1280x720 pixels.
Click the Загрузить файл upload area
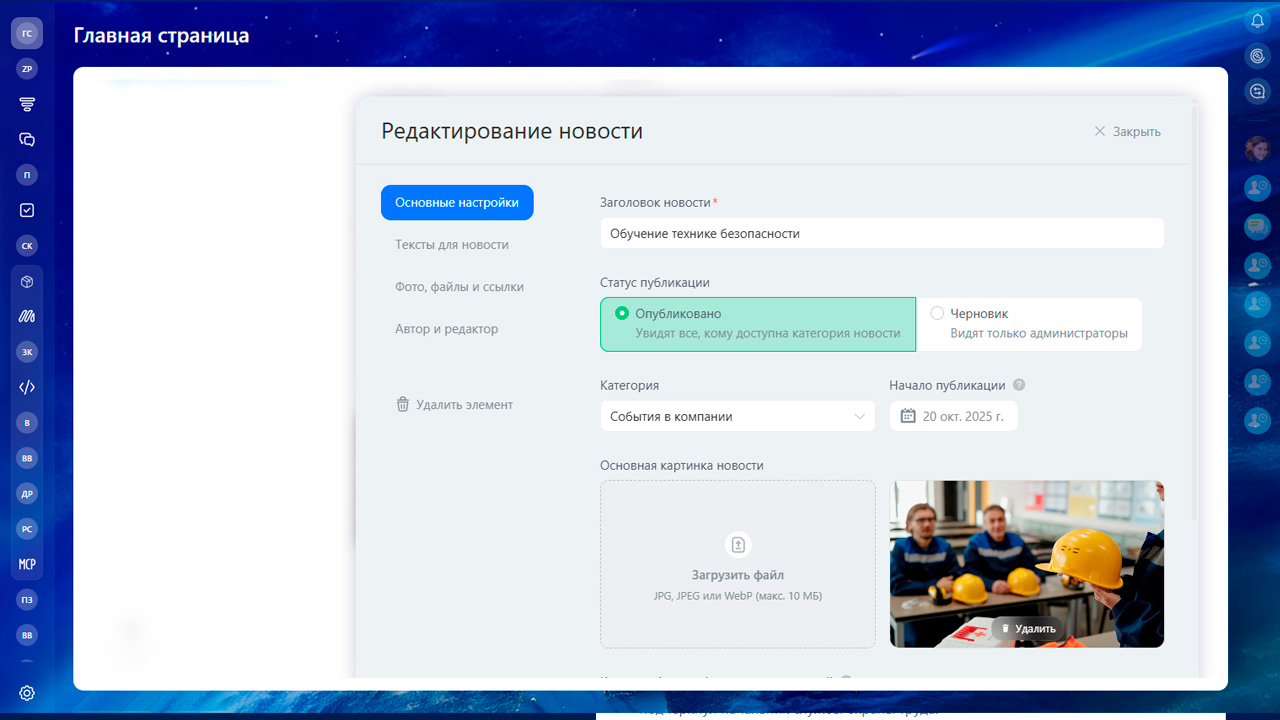738,564
